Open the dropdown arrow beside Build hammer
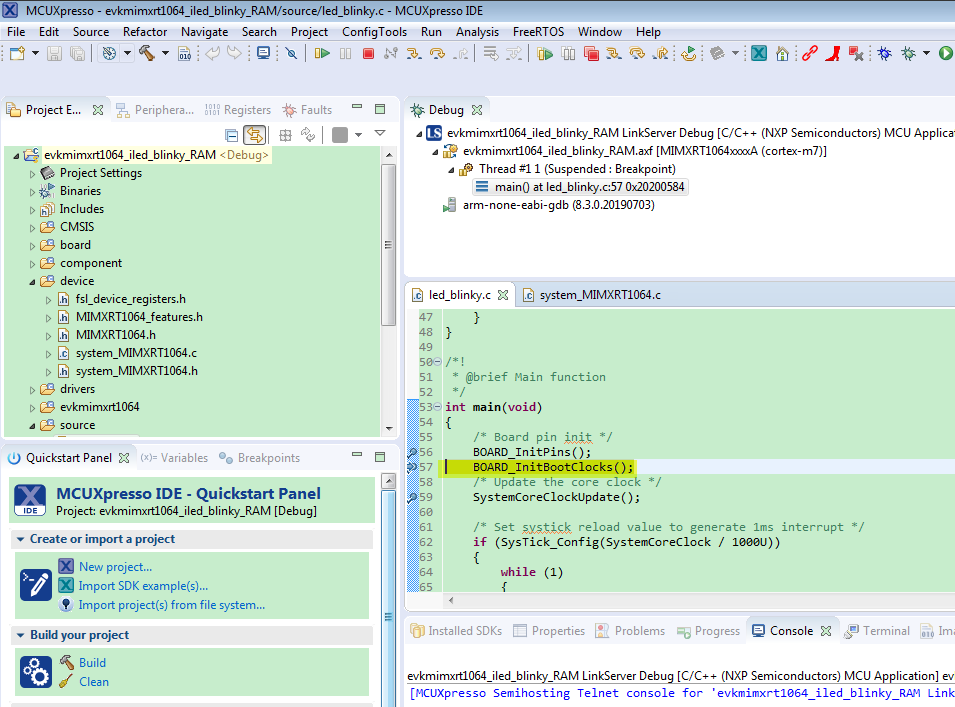Viewport: 955px width, 707px height. tap(163, 53)
